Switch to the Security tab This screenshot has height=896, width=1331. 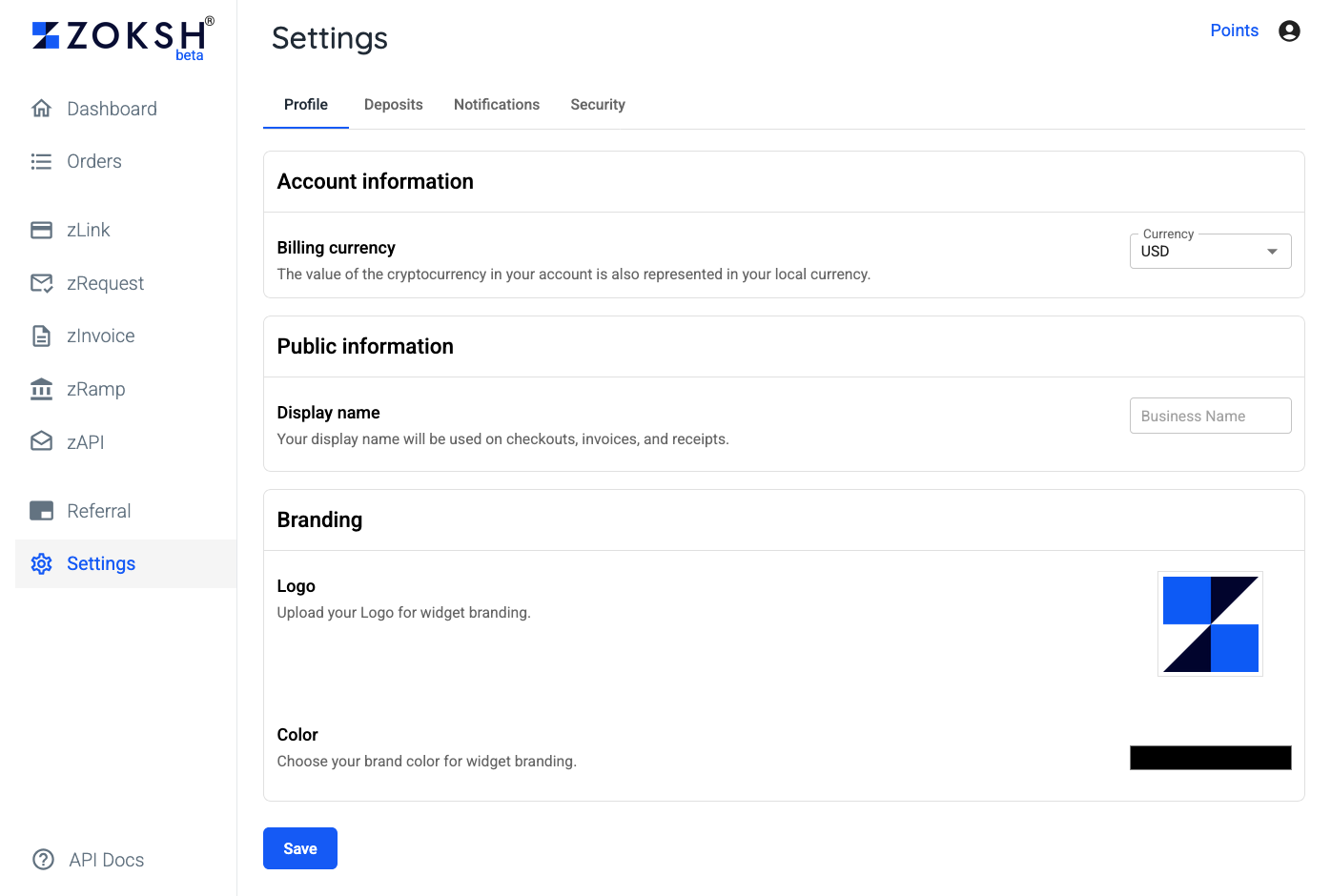(x=598, y=105)
